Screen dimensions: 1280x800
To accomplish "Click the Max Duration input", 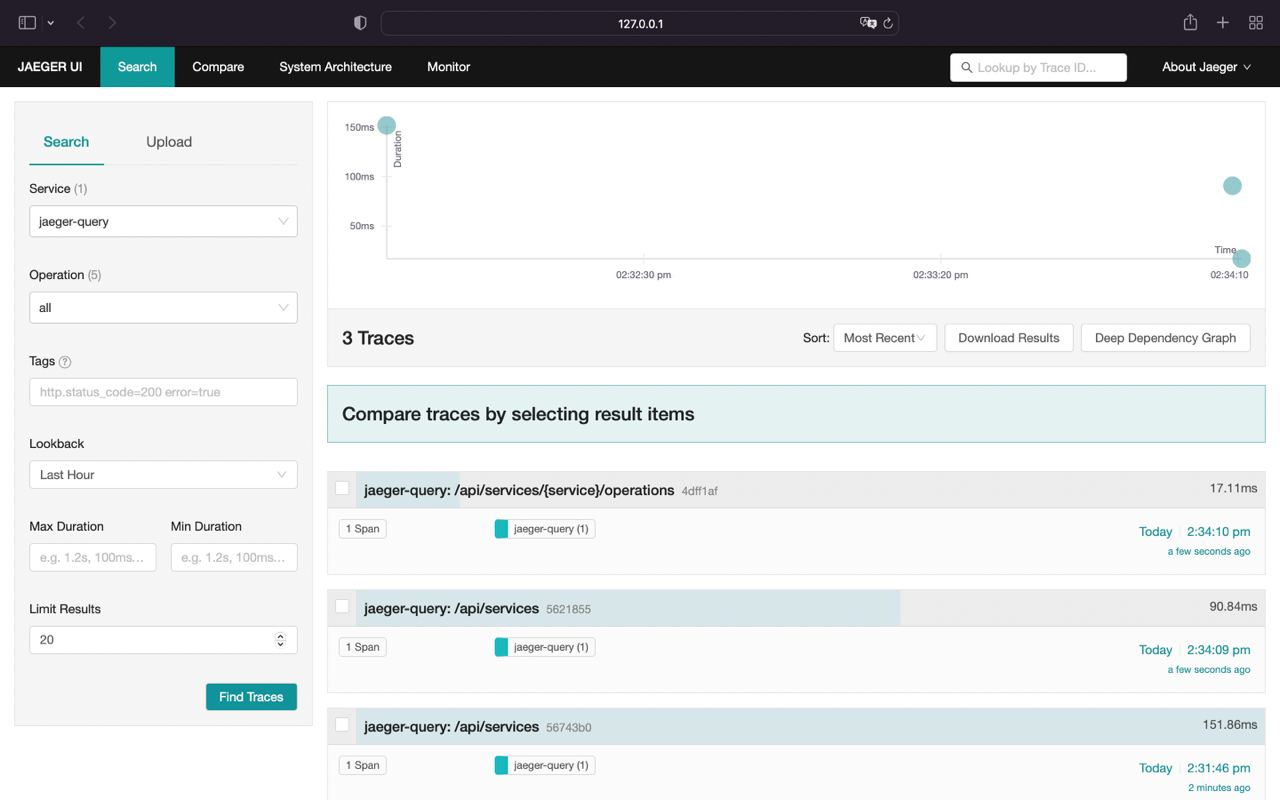I will (x=93, y=557).
